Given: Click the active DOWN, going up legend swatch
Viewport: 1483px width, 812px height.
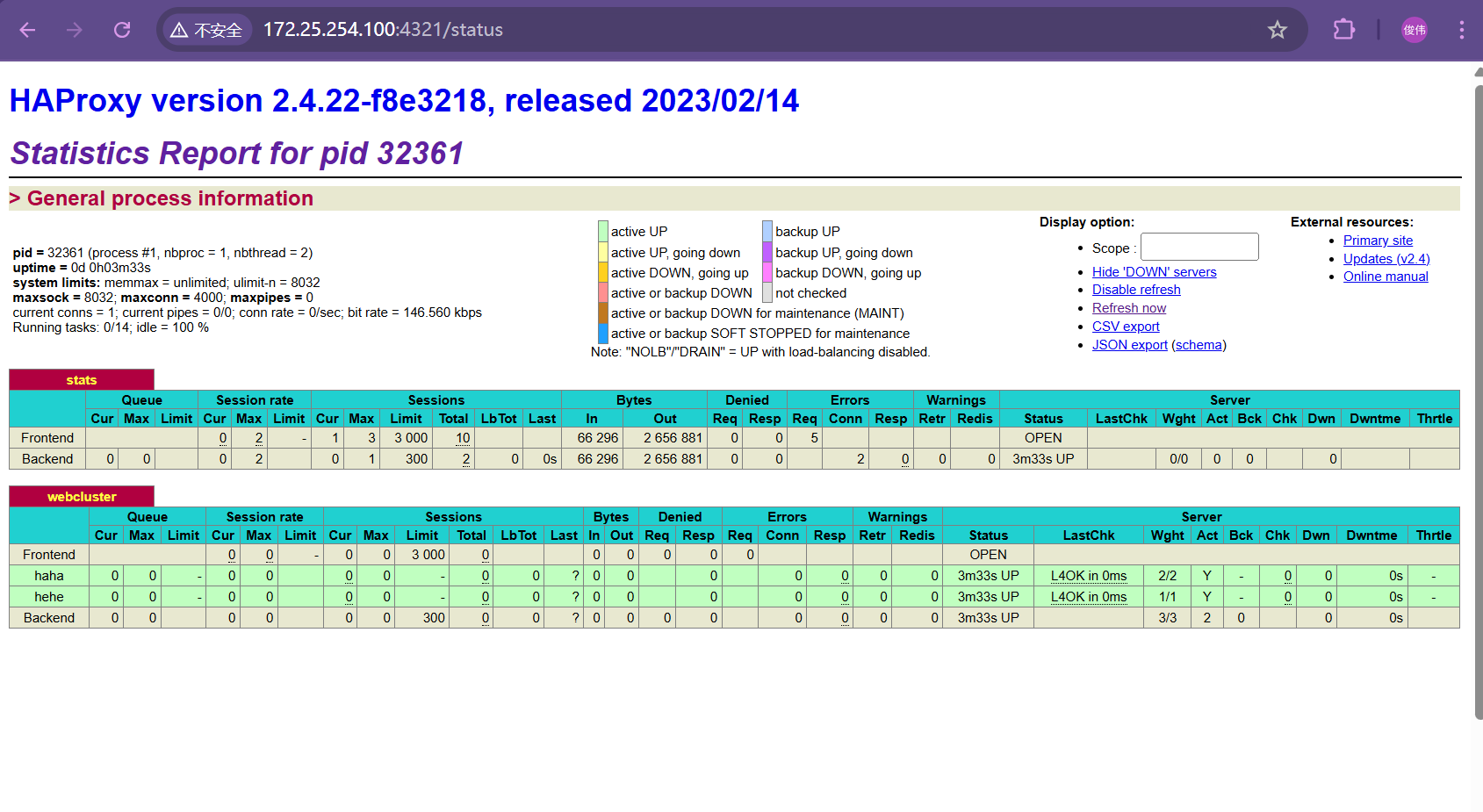Looking at the screenshot, I should pos(603,272).
